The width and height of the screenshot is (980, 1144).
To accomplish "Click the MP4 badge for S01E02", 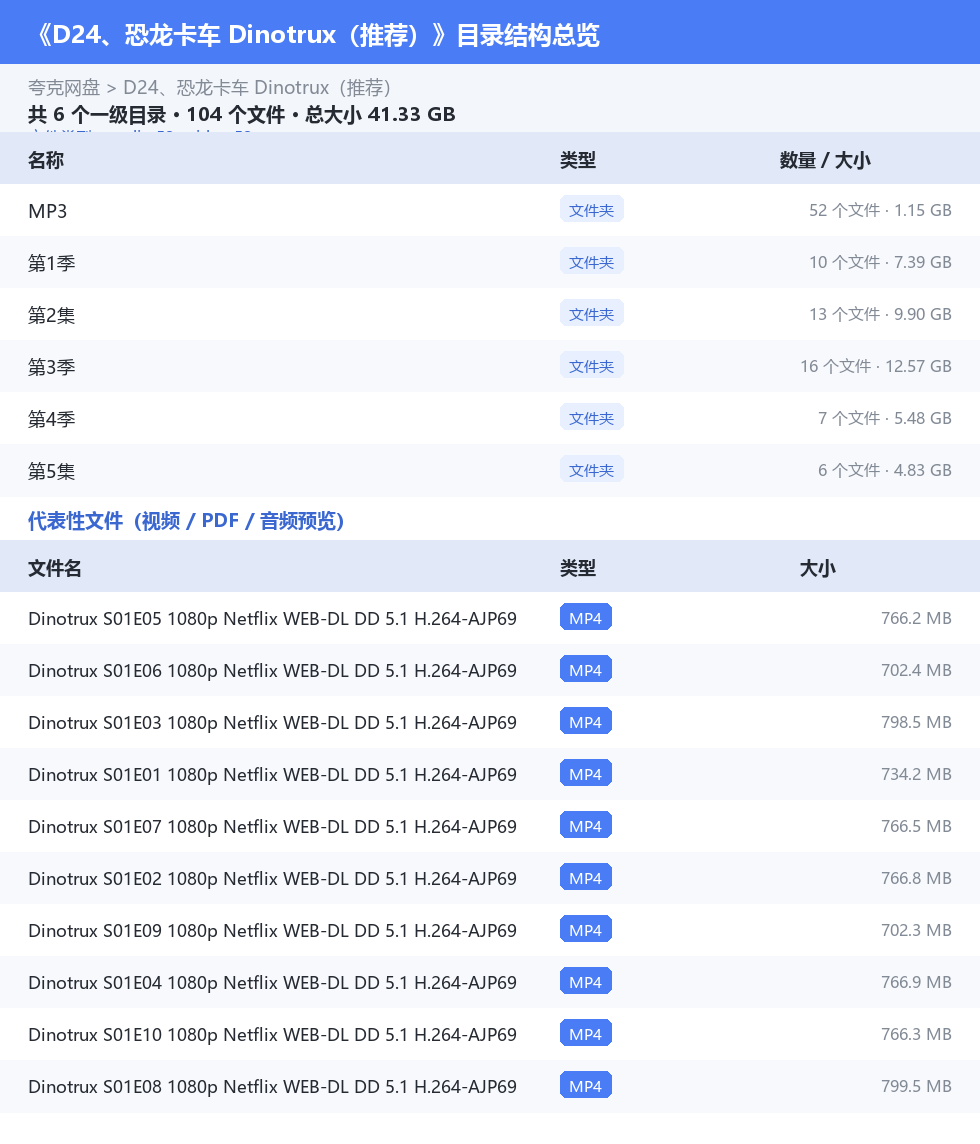I will (586, 878).
